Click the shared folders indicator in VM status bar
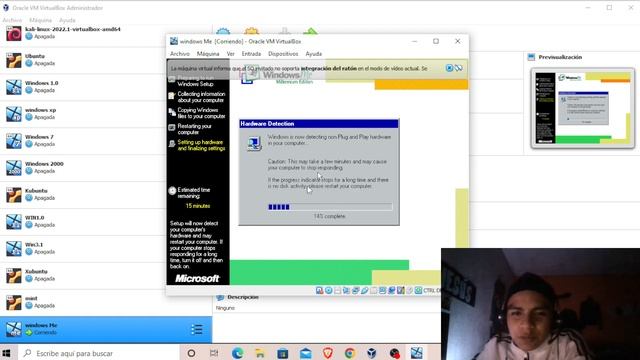The width and height of the screenshot is (640, 360). click(x=373, y=290)
